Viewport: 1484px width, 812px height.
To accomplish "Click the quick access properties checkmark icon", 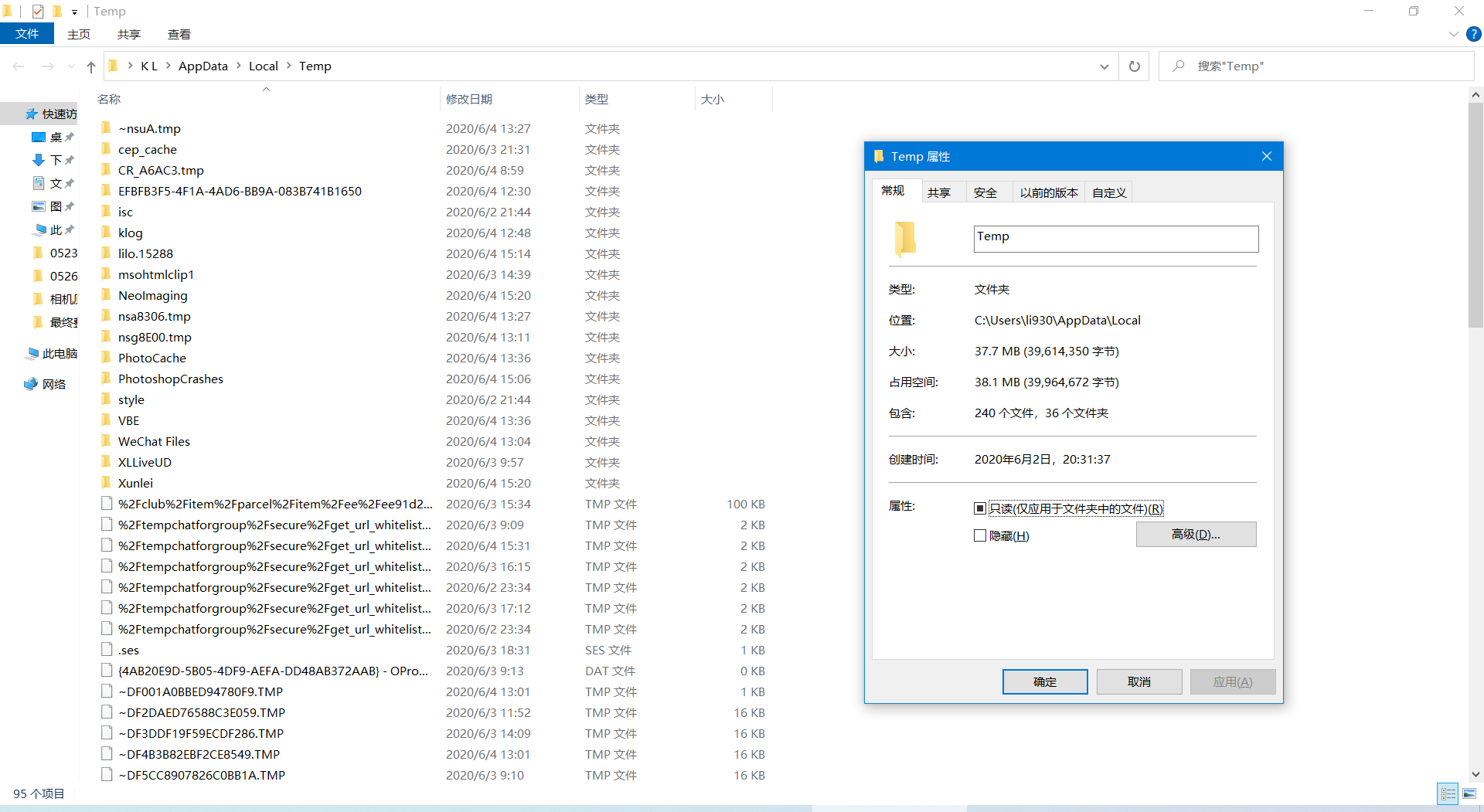I will click(x=38, y=12).
